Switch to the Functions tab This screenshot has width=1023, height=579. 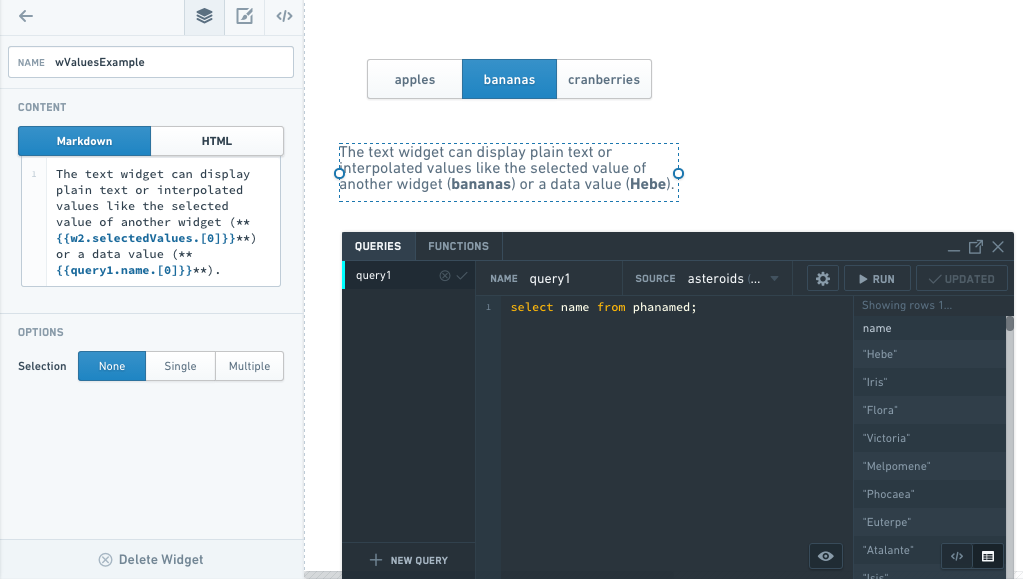(458, 246)
